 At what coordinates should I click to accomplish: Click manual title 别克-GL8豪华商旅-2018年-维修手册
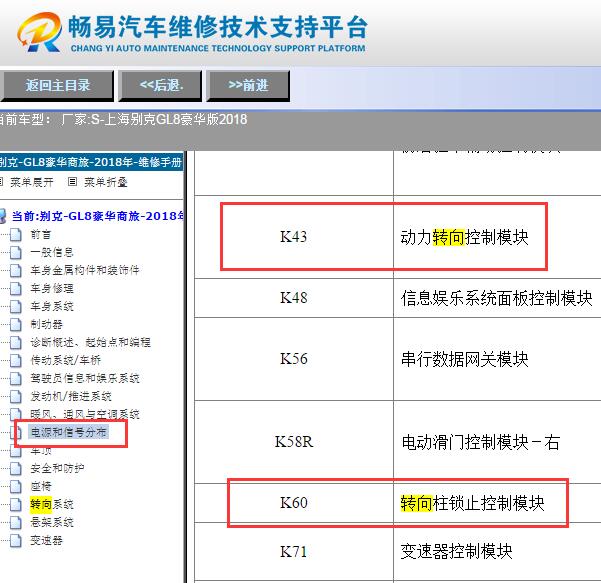(x=91, y=162)
